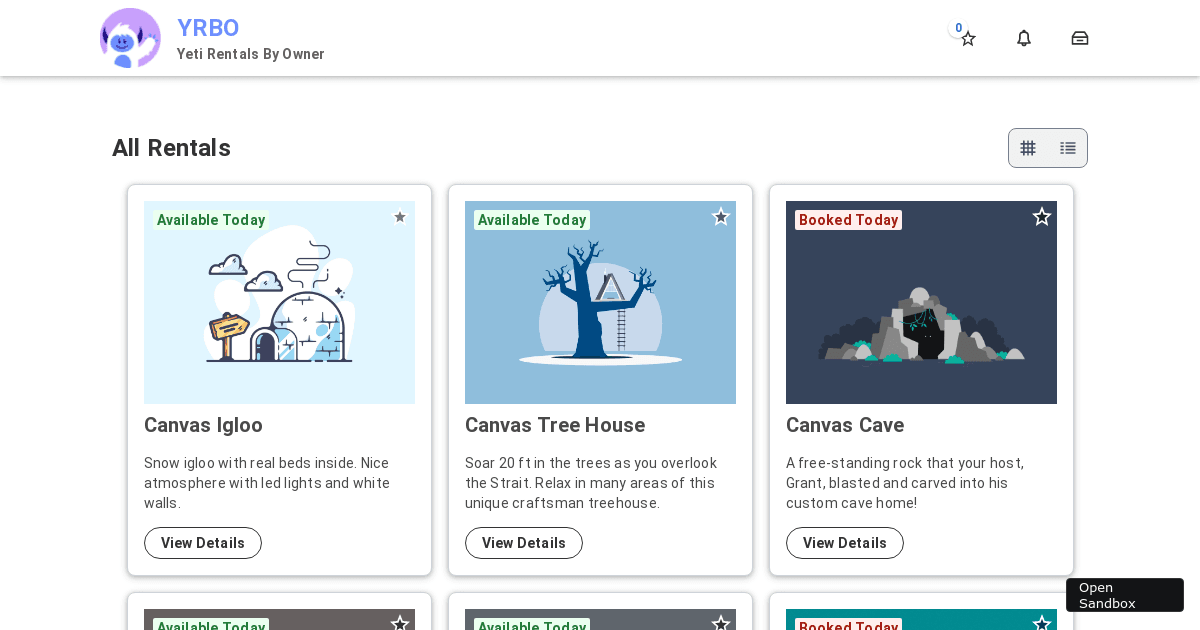This screenshot has height=630, width=1200.
Task: Open the favorites star in the header
Action: pyautogui.click(x=967, y=39)
